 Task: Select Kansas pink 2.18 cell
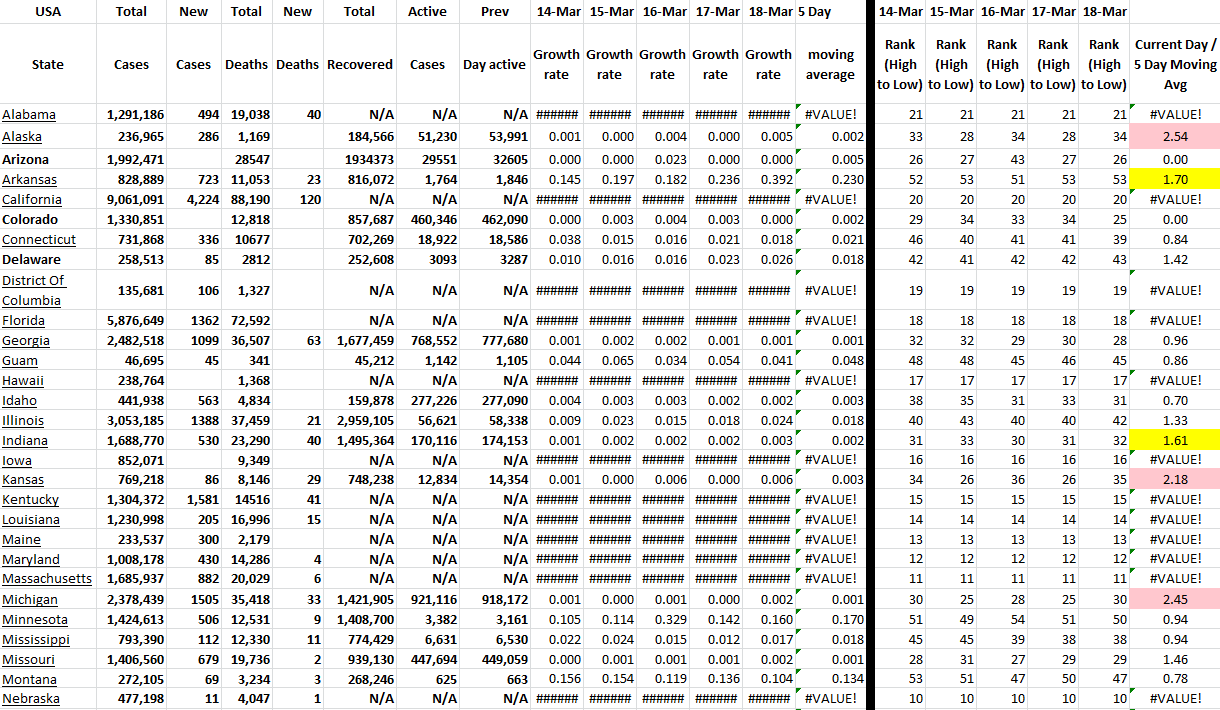click(1175, 481)
